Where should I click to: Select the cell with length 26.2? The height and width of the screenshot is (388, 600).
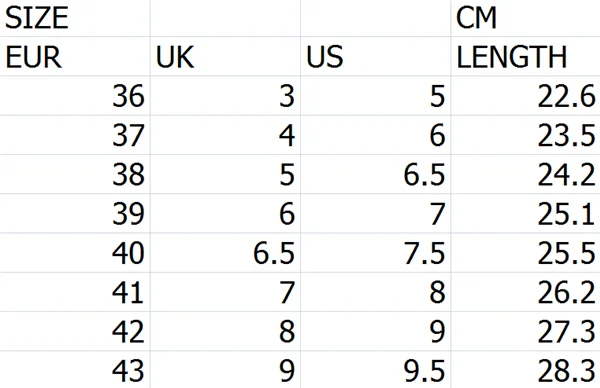[525, 292]
